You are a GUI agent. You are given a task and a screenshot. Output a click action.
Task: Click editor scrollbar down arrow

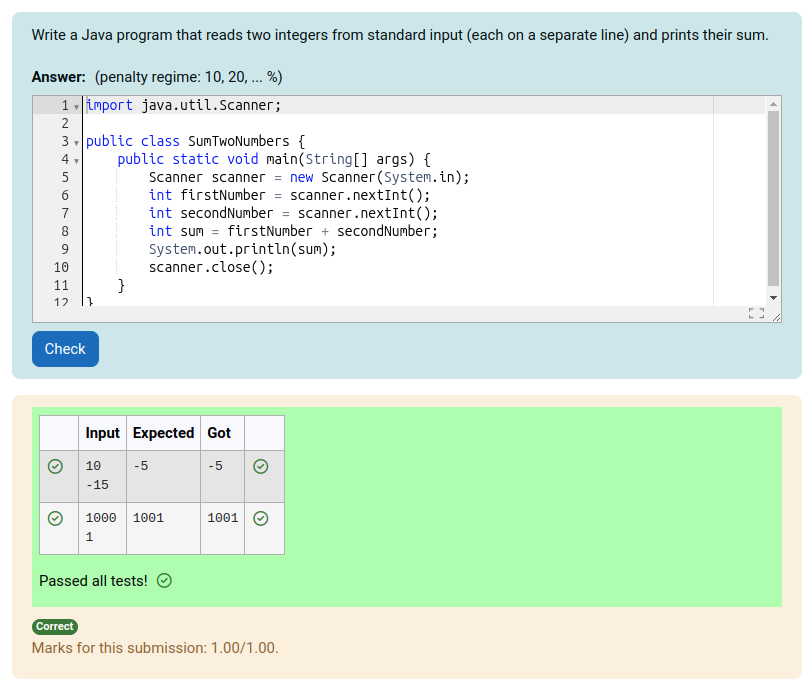coord(773,298)
